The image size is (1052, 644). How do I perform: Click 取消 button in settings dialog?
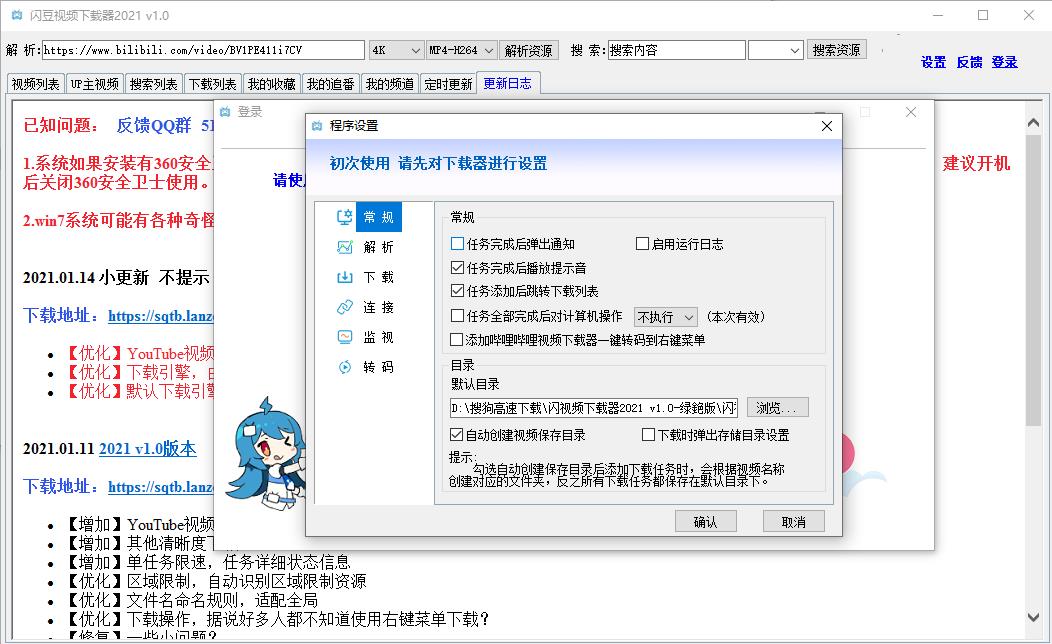(x=794, y=521)
